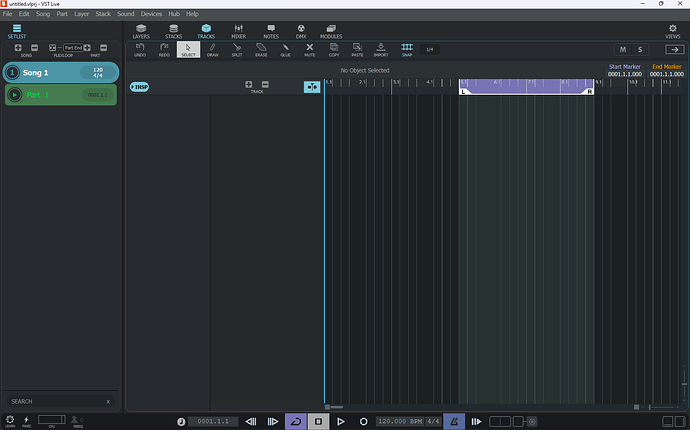Screen dimensions: 690x430
Task: Click the right-arrow button beside the S button
Action: (675, 50)
